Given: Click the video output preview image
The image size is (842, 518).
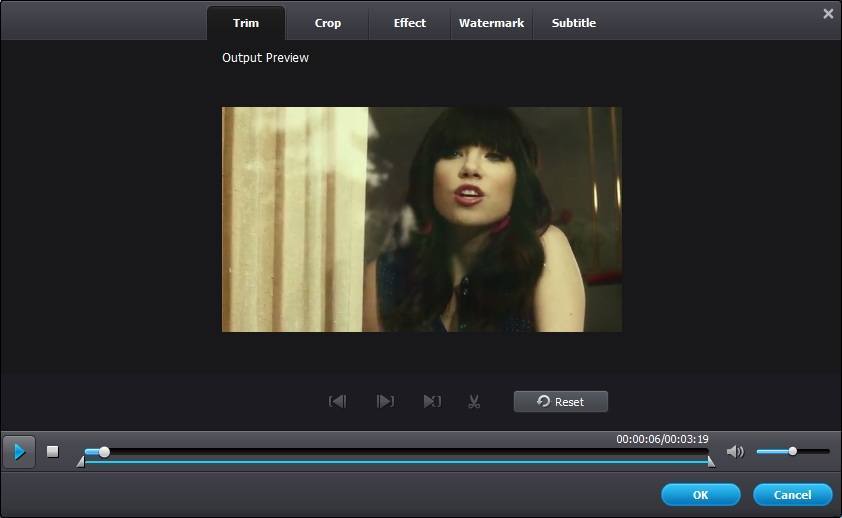Looking at the screenshot, I should pos(422,220).
